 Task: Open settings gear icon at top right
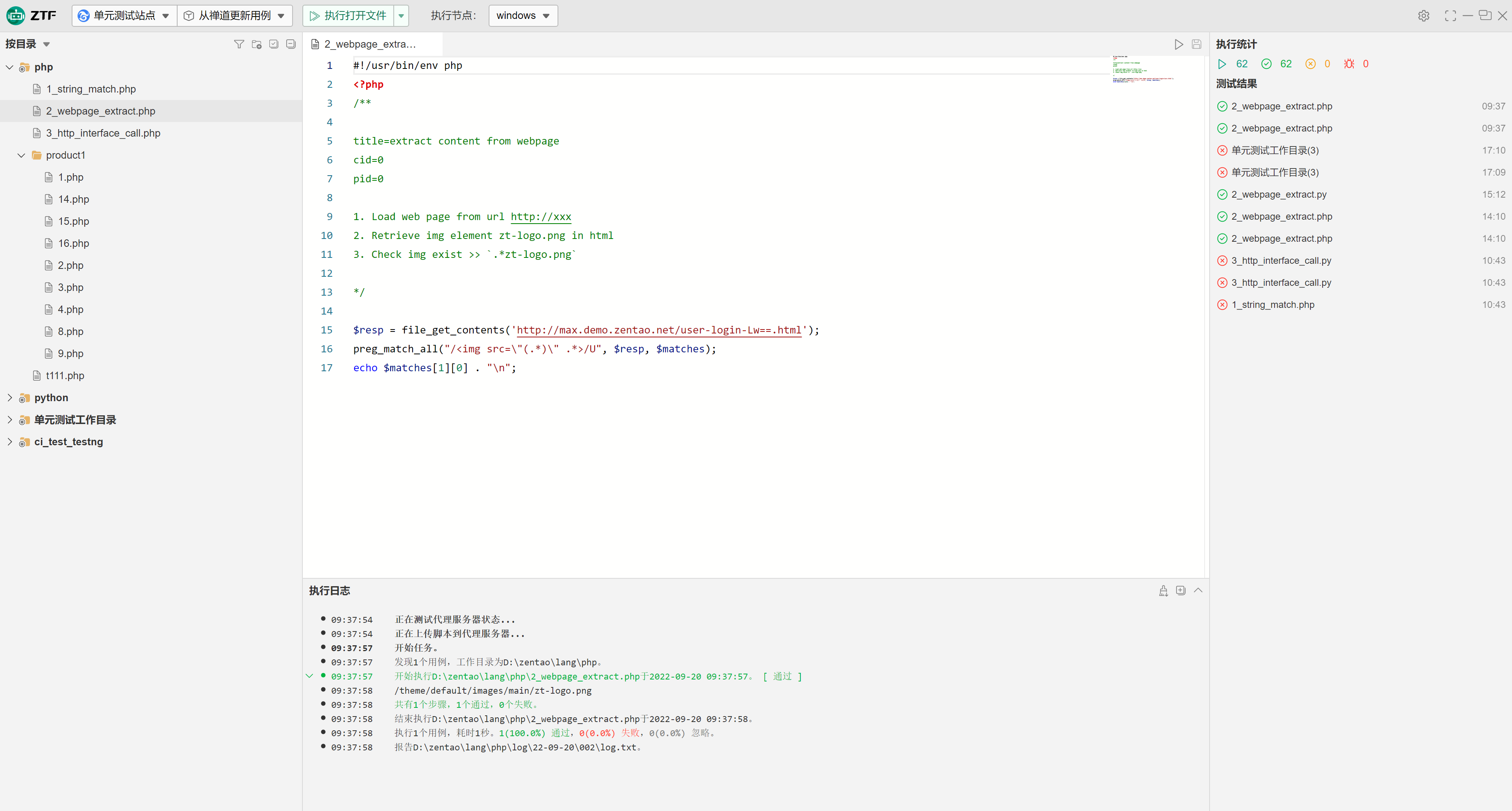(x=1423, y=16)
